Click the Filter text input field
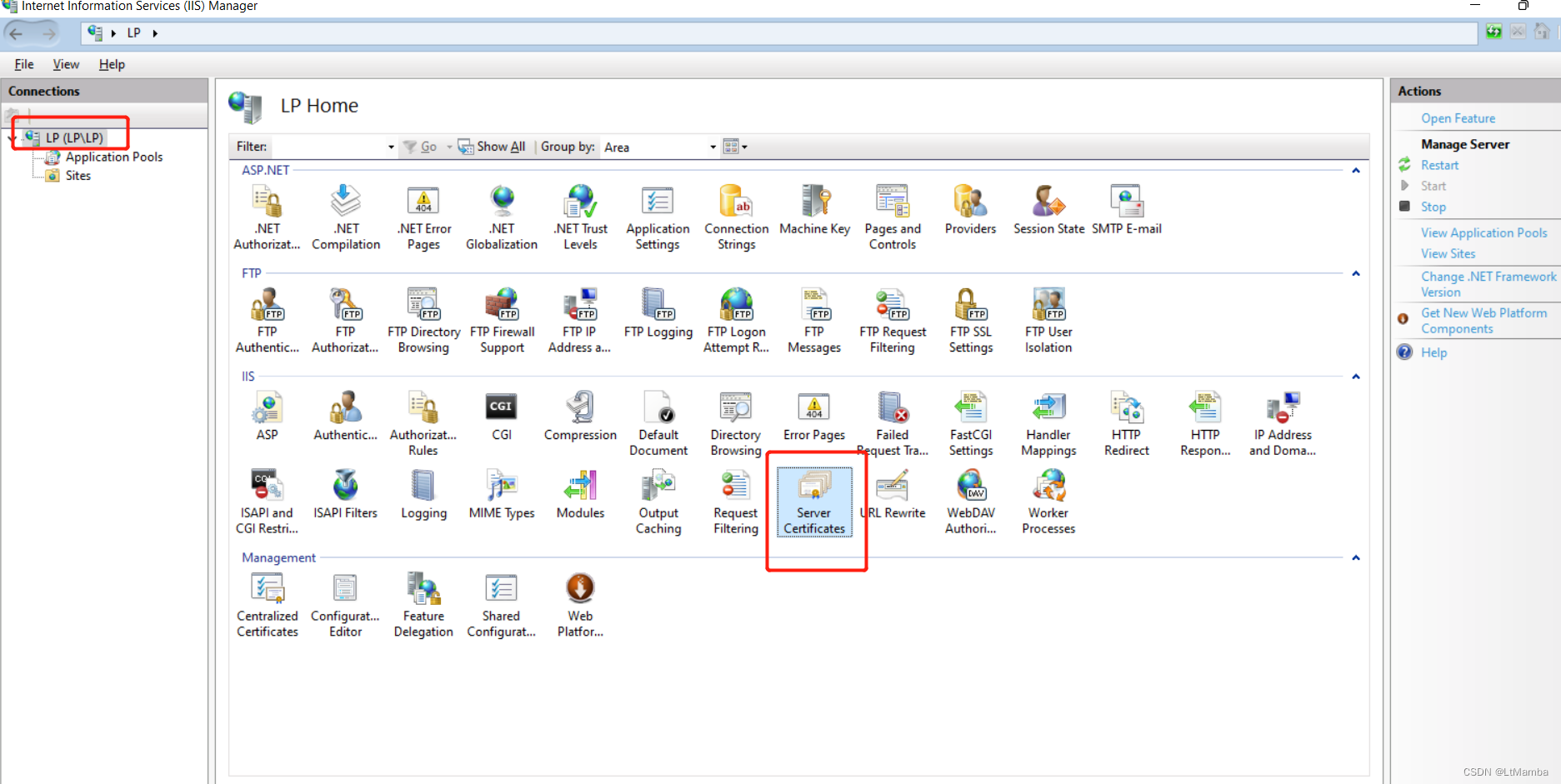This screenshot has width=1561, height=784. (x=328, y=147)
